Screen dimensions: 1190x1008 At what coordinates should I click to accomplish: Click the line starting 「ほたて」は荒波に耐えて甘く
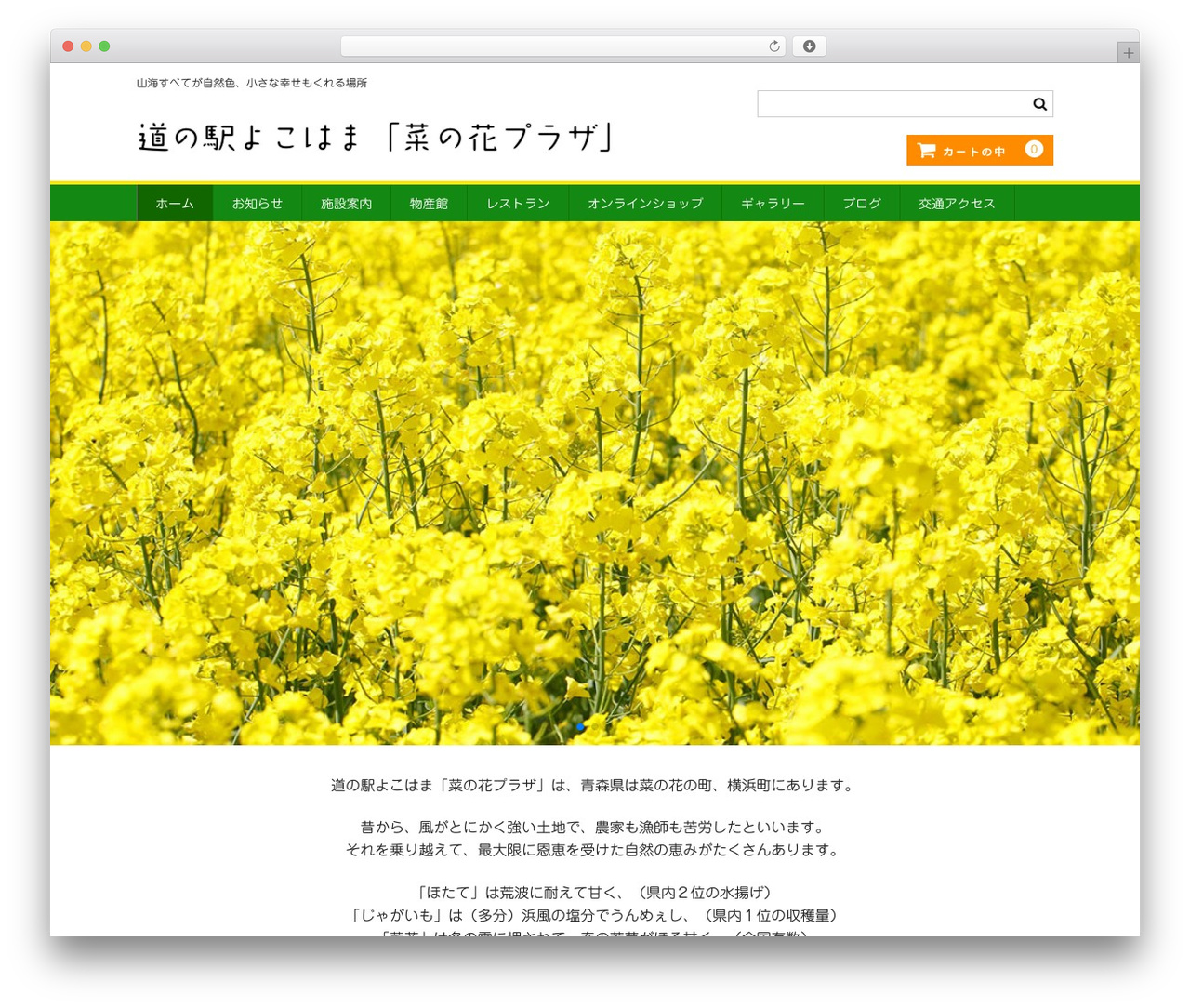click(593, 893)
